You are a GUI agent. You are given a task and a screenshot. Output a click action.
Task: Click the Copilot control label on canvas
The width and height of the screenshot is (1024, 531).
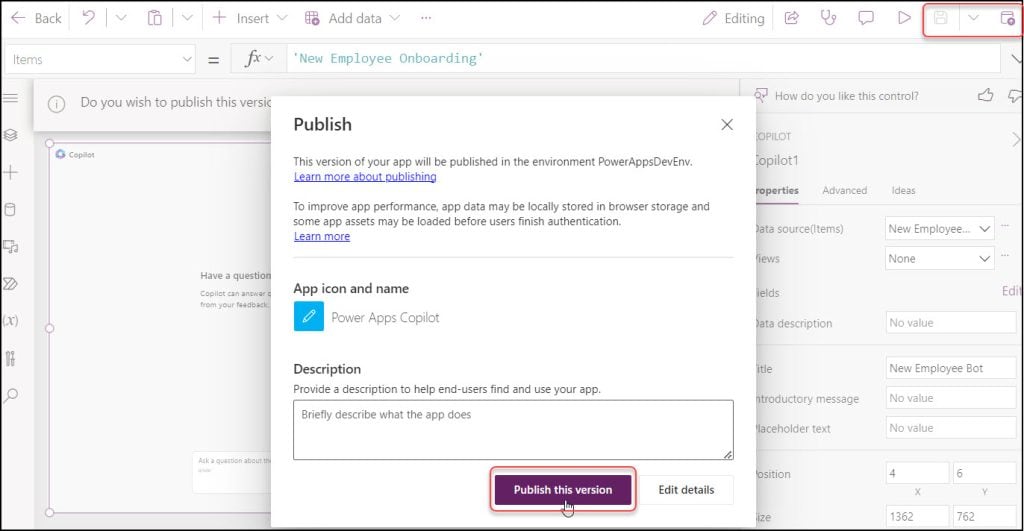[75, 155]
